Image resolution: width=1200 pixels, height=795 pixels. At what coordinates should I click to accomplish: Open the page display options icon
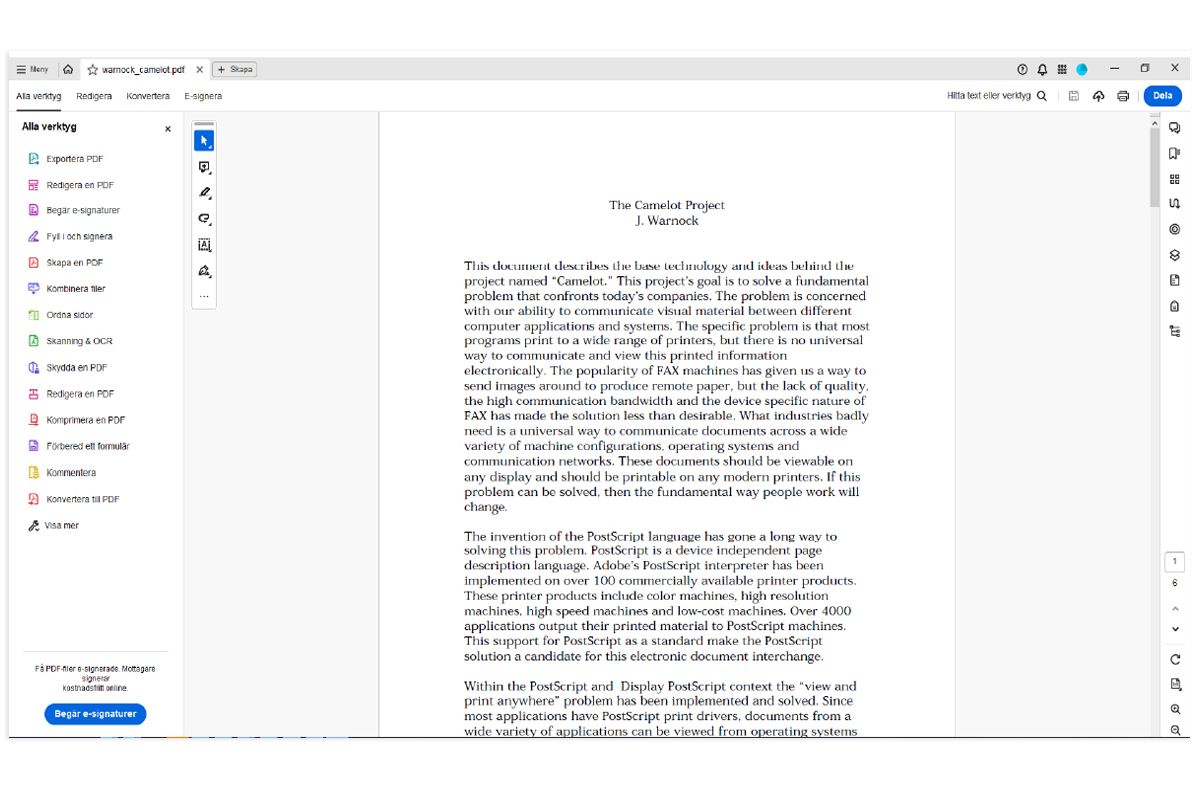tap(1175, 684)
